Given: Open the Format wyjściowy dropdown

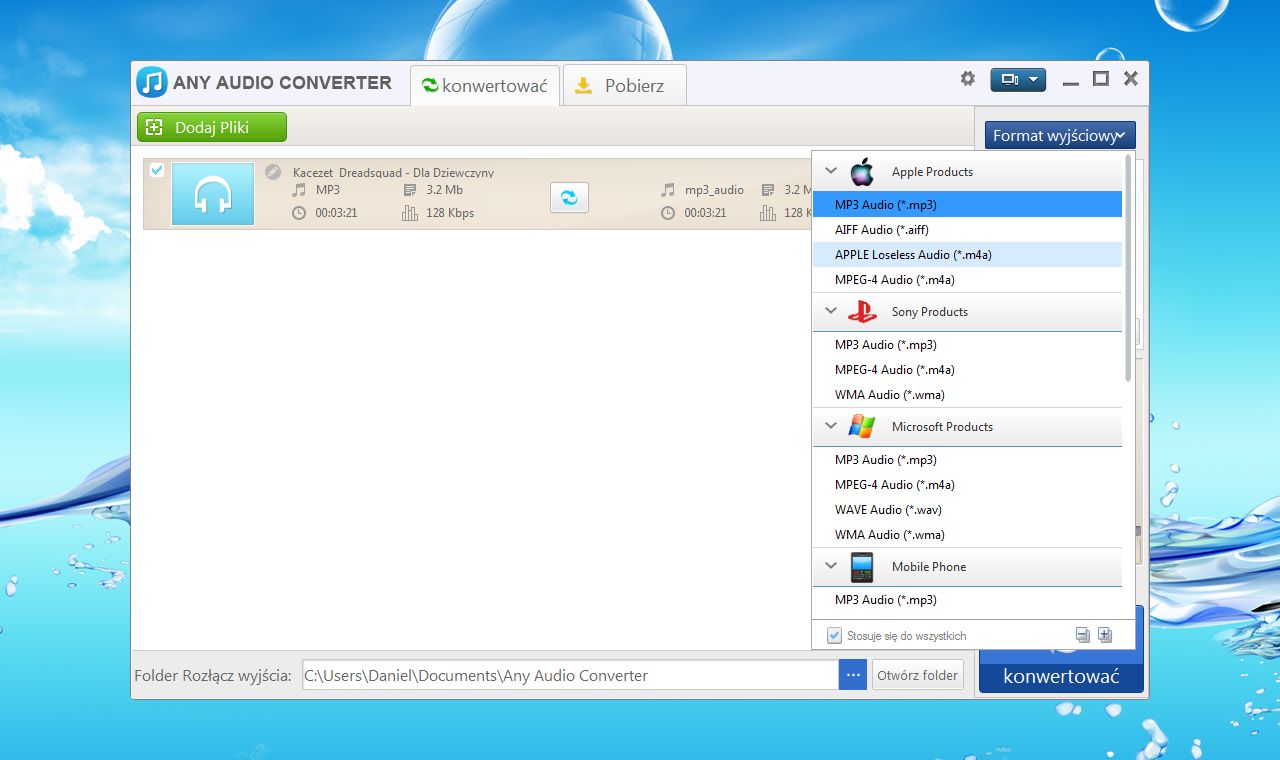Looking at the screenshot, I should coord(1060,135).
